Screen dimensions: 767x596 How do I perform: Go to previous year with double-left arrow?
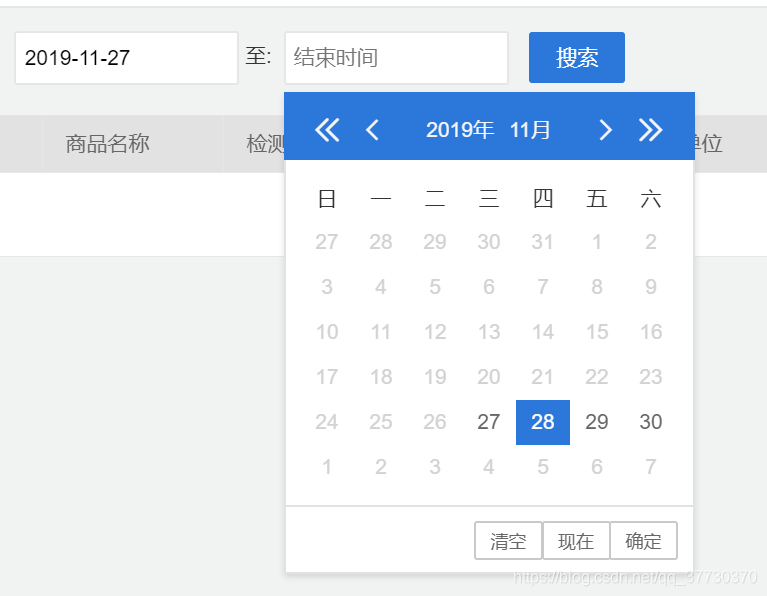click(327, 130)
